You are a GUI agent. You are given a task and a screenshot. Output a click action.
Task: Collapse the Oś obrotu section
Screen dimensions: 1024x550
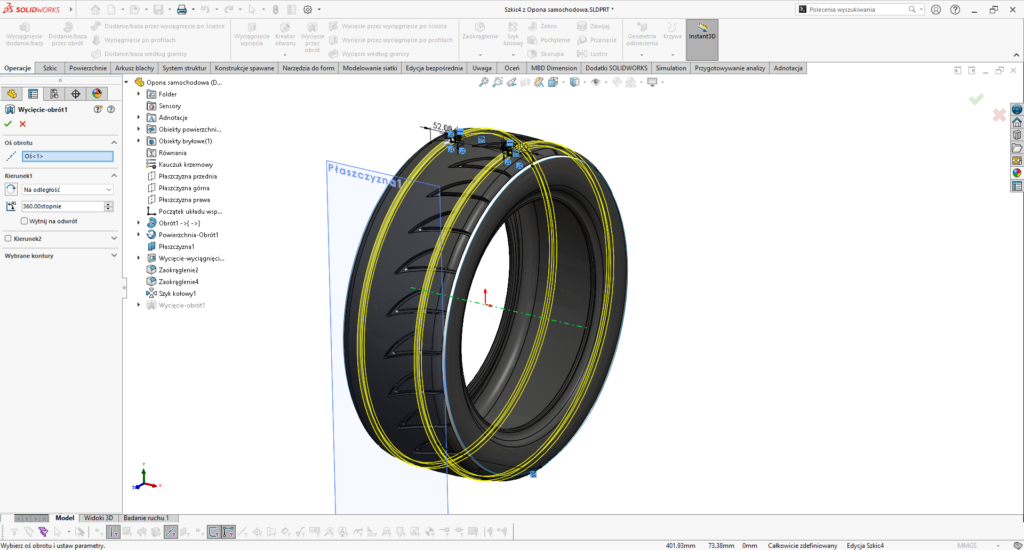(x=114, y=142)
